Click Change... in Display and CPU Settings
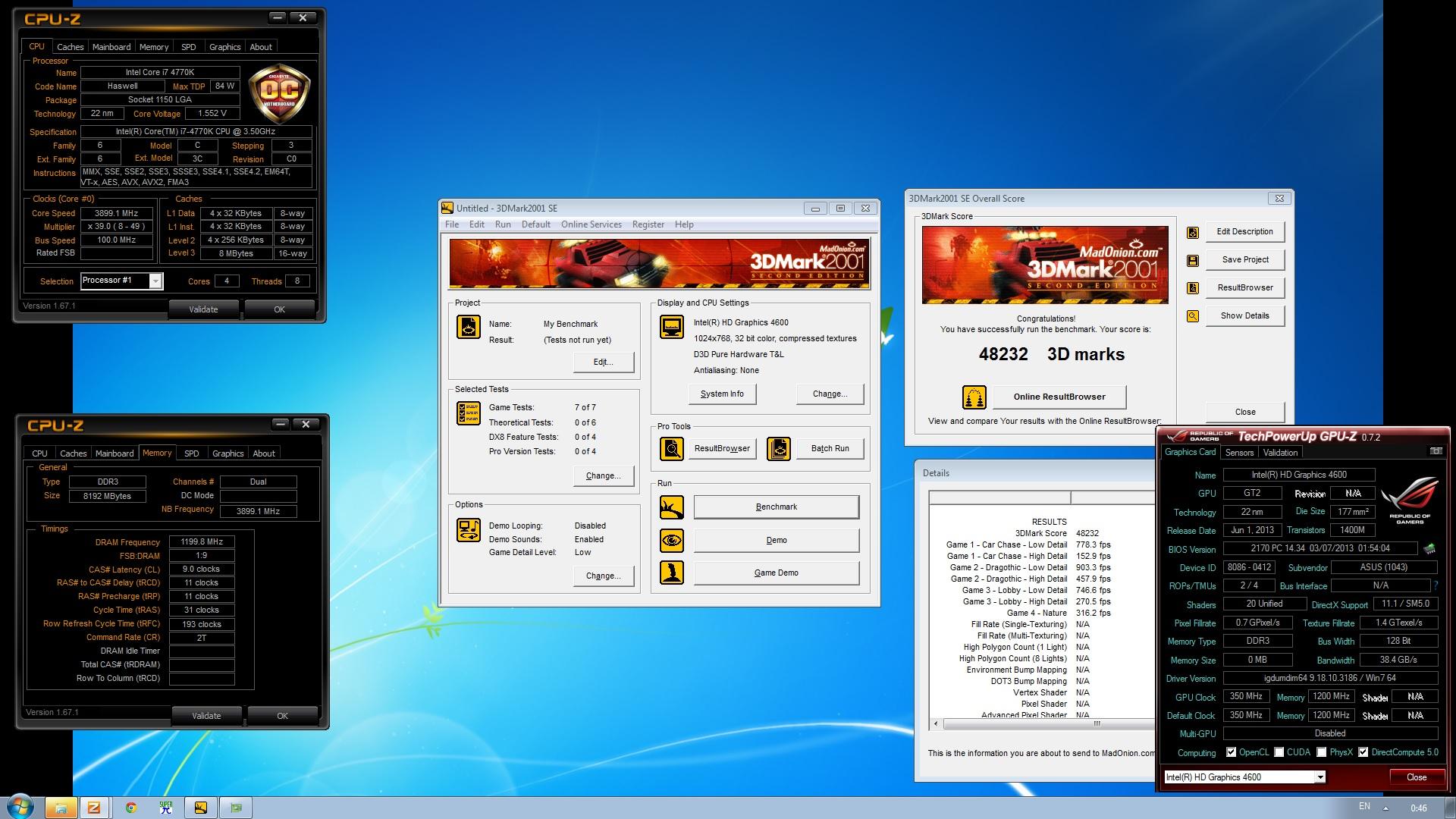Viewport: 1456px width, 819px height. (x=830, y=394)
